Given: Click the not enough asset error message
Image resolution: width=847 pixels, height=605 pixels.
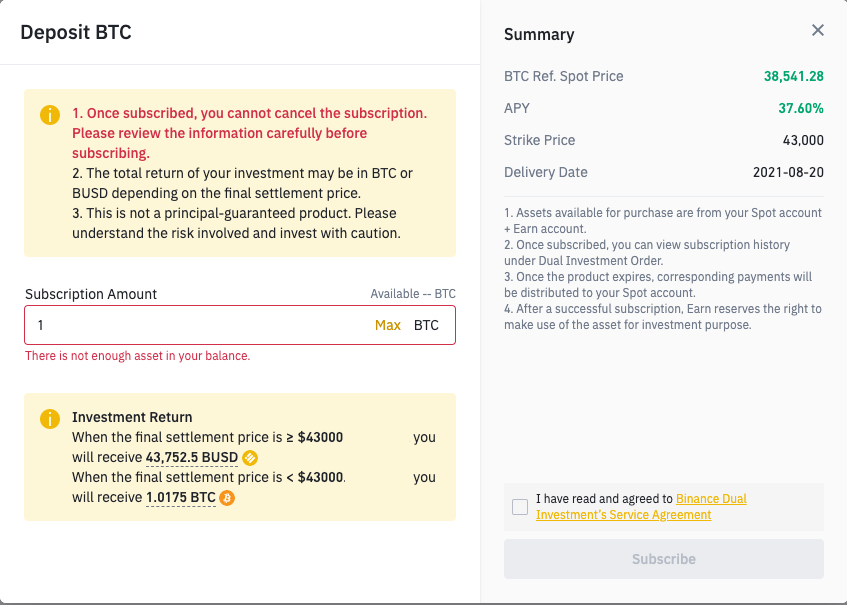Looking at the screenshot, I should coord(138,356).
